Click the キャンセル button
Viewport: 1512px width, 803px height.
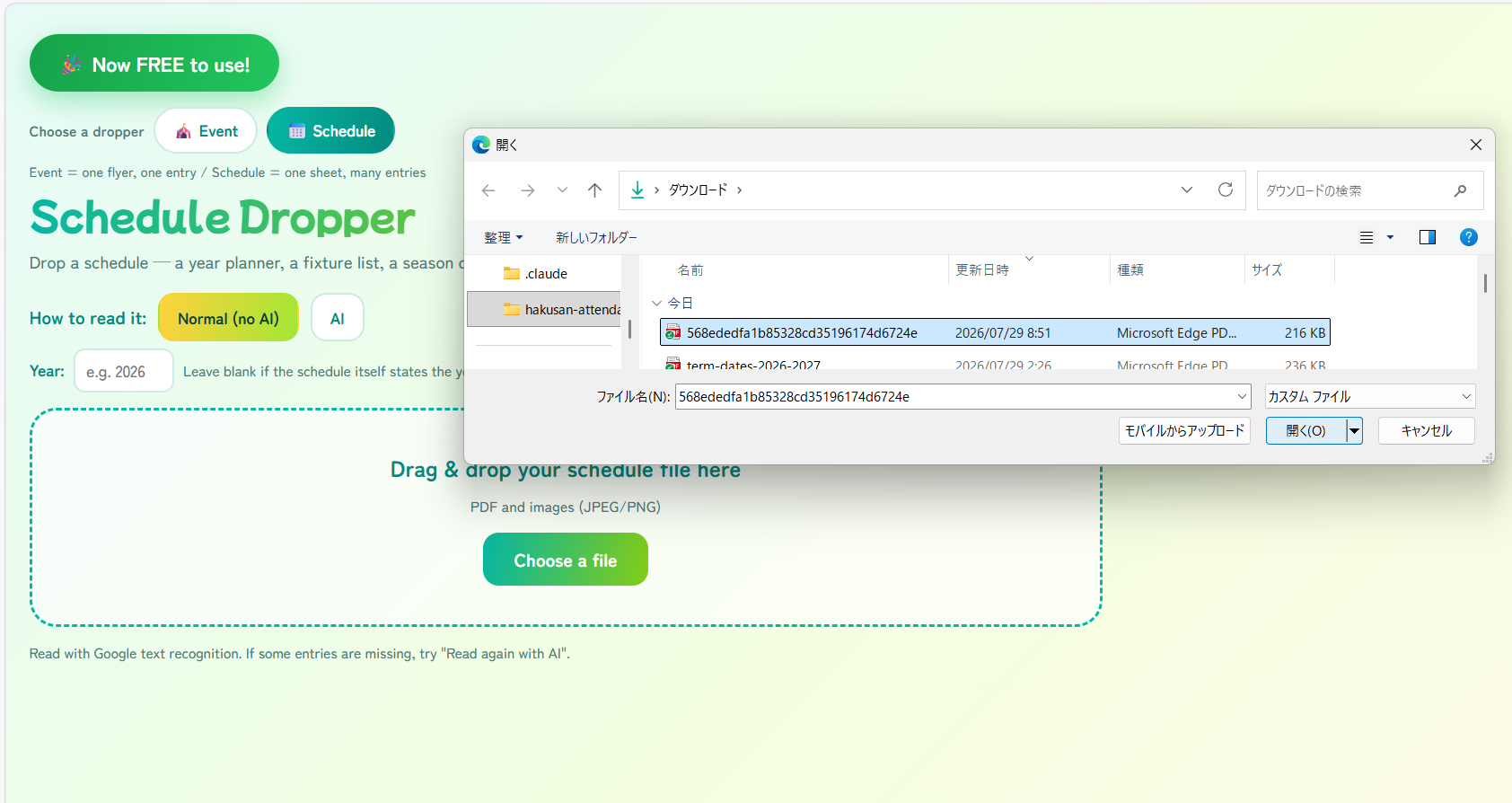(x=1426, y=431)
